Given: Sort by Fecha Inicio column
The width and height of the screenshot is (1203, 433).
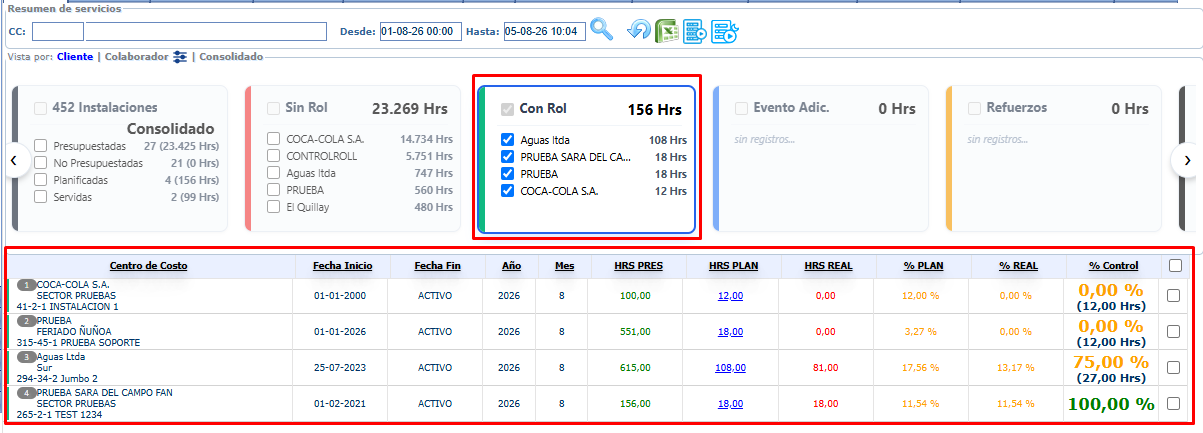Looking at the screenshot, I should tap(342, 266).
